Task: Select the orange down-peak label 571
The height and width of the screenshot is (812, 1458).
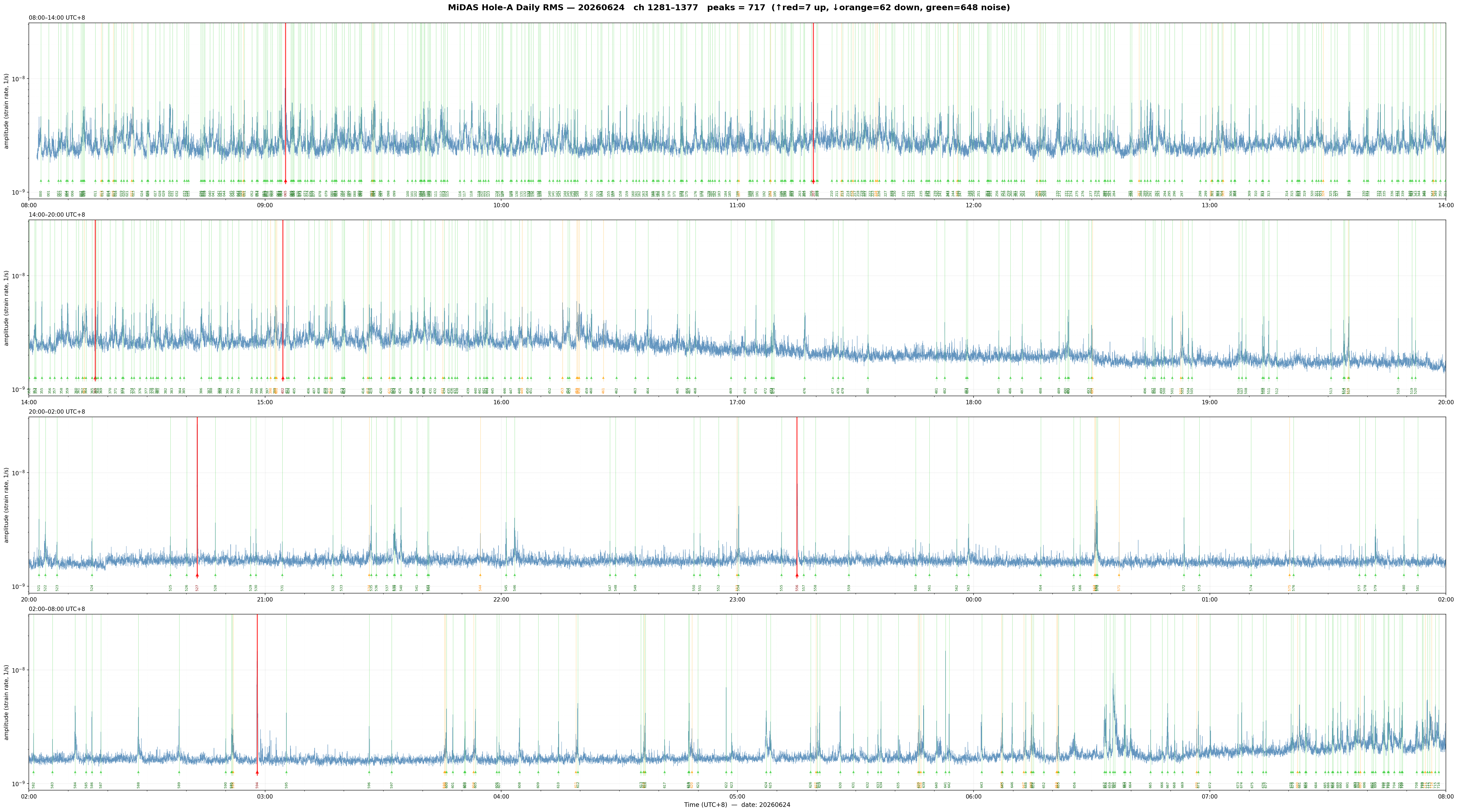Action: [x=1119, y=588]
